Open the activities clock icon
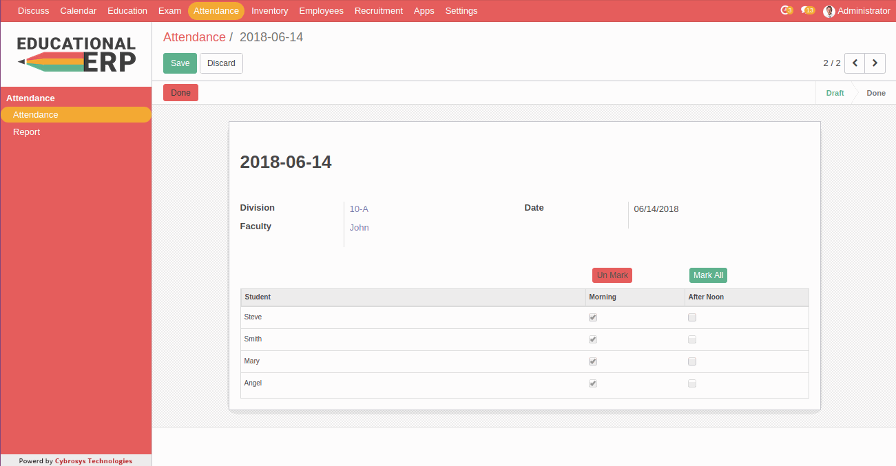This screenshot has width=896, height=466. pyautogui.click(x=787, y=11)
